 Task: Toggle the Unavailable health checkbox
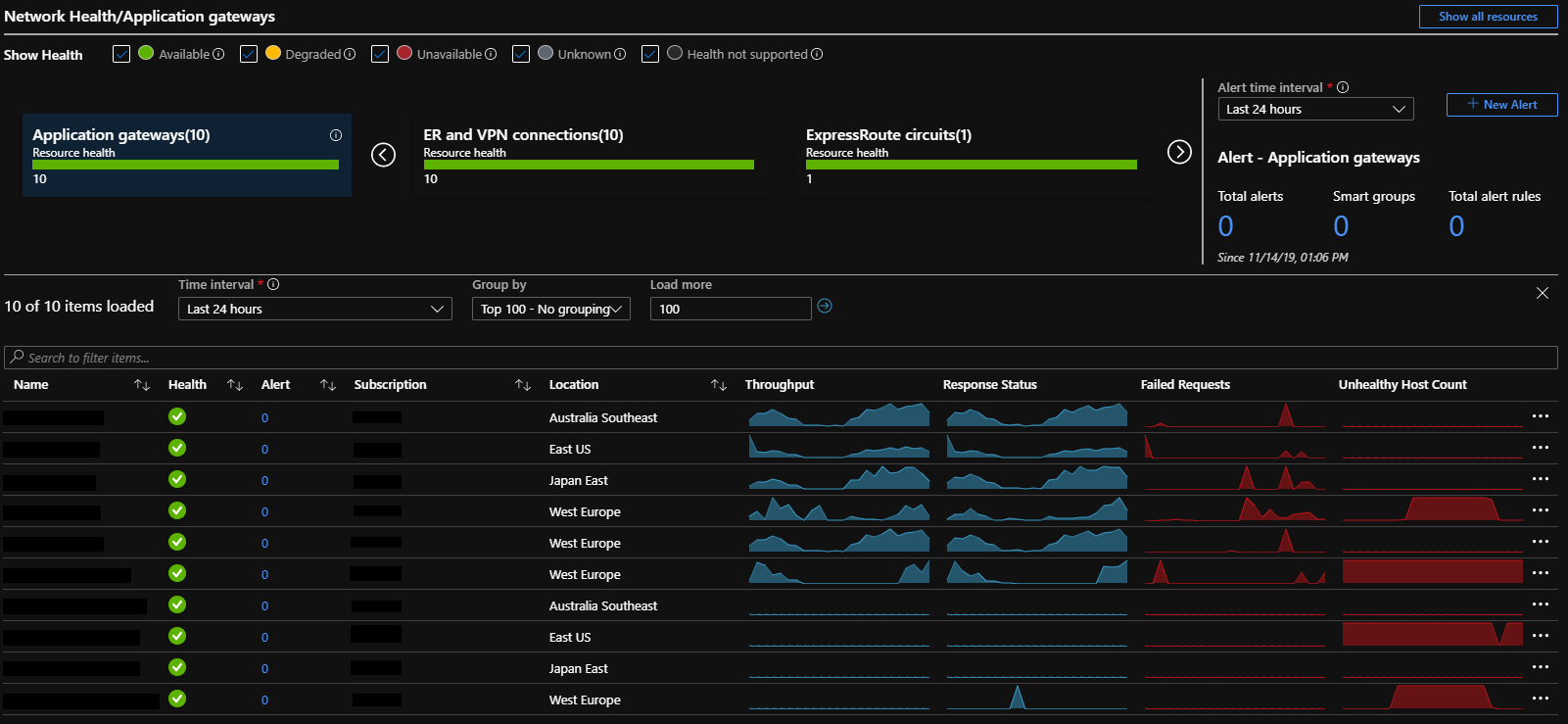click(x=380, y=54)
